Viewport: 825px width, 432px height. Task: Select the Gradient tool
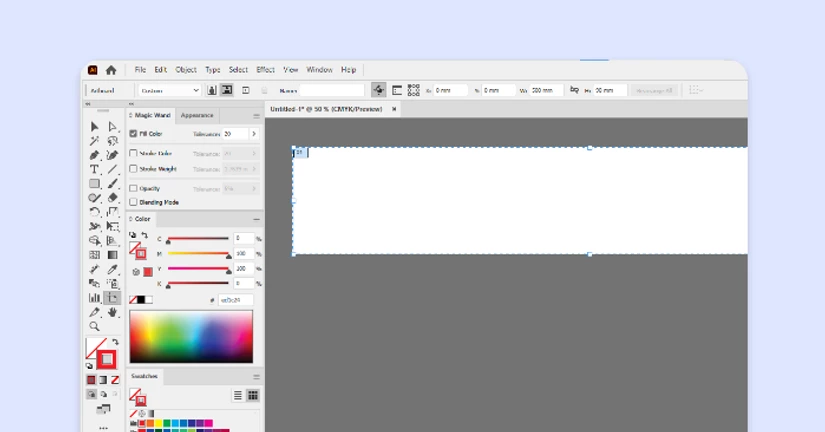(x=112, y=255)
